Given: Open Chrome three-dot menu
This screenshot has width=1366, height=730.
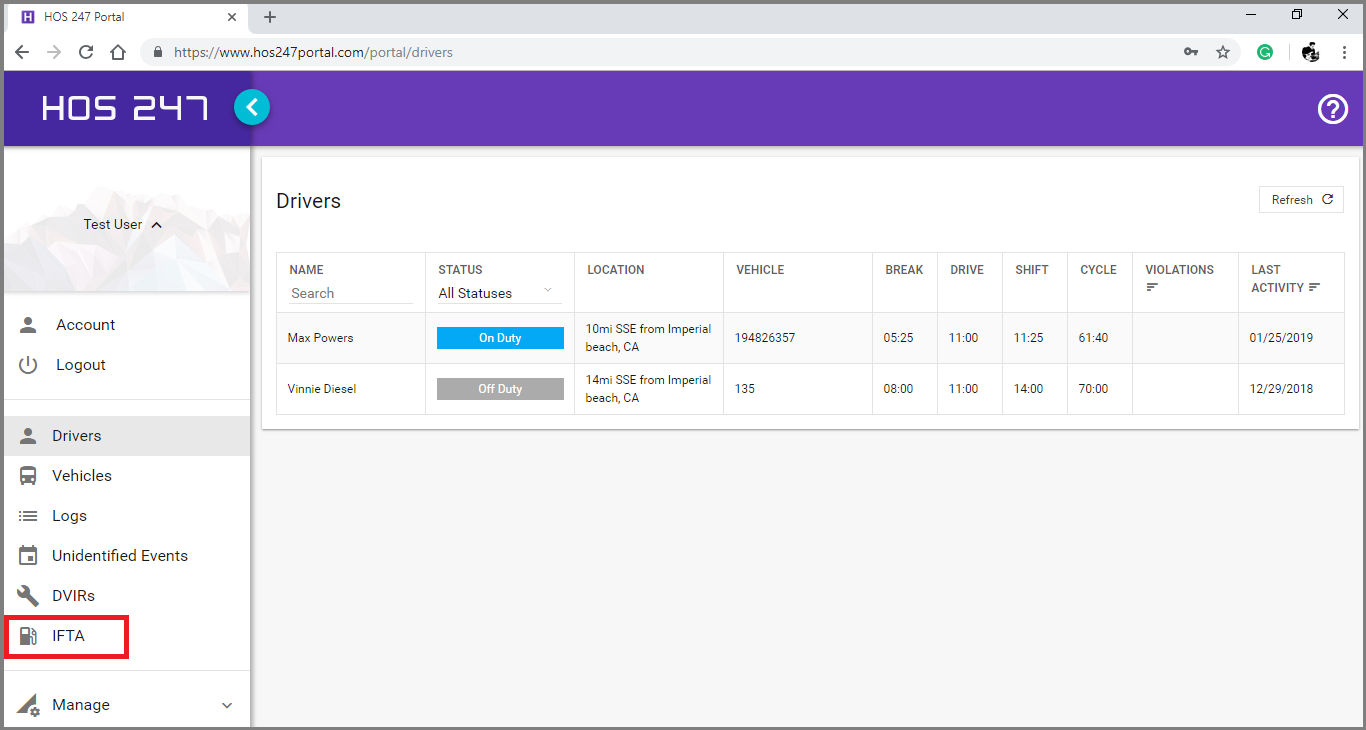Looking at the screenshot, I should click(x=1344, y=52).
